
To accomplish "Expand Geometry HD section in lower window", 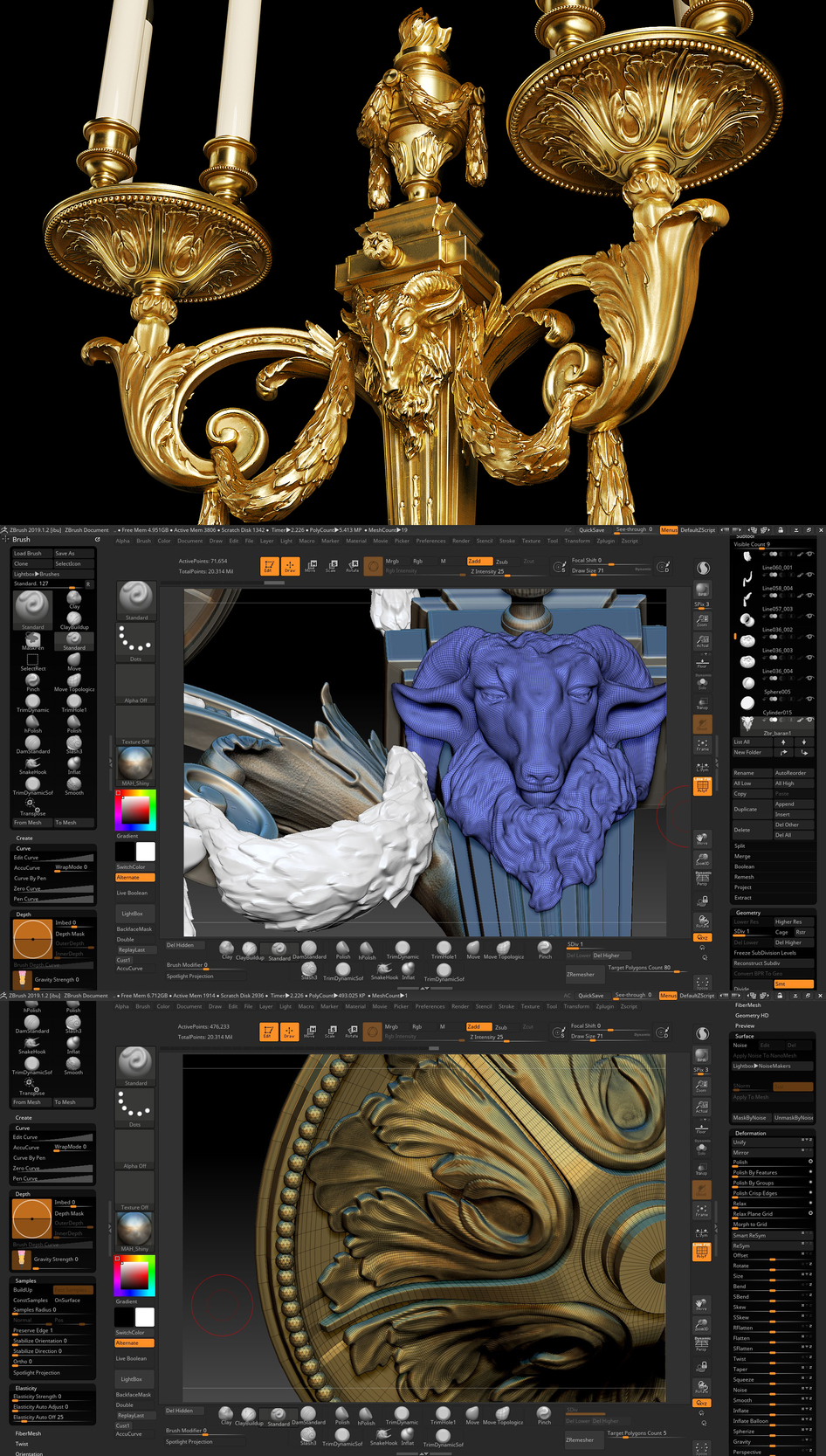I will tap(752, 1015).
